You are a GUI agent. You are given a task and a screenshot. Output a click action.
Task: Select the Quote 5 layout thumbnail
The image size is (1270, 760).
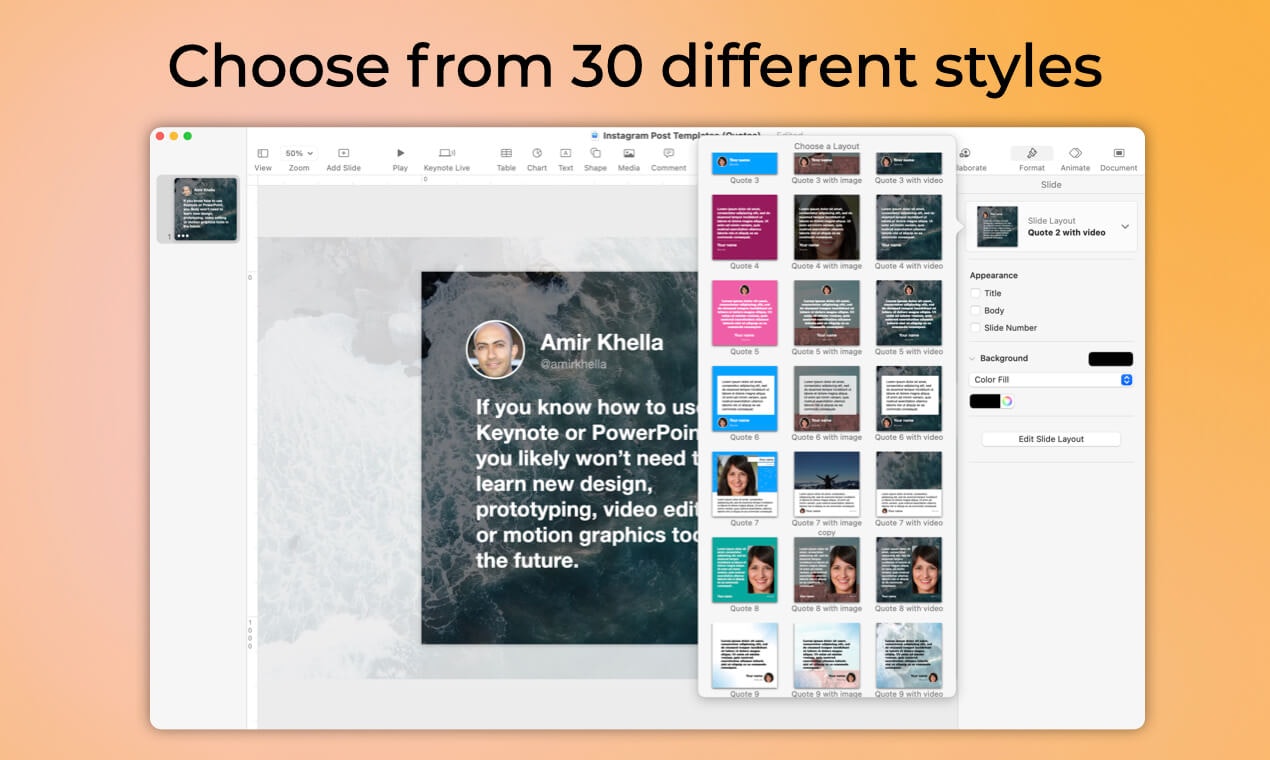[744, 313]
